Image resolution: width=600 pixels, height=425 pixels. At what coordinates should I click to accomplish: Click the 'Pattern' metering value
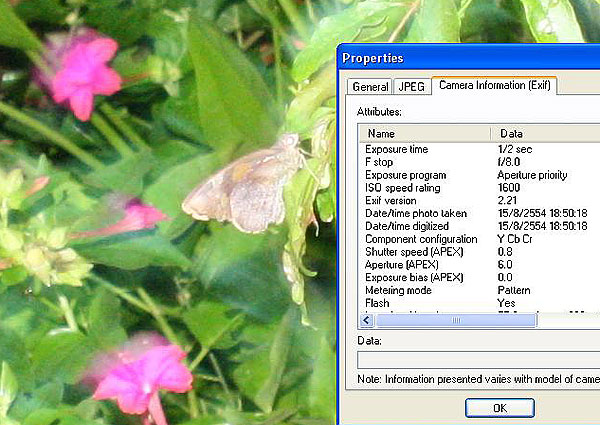pyautogui.click(x=514, y=290)
